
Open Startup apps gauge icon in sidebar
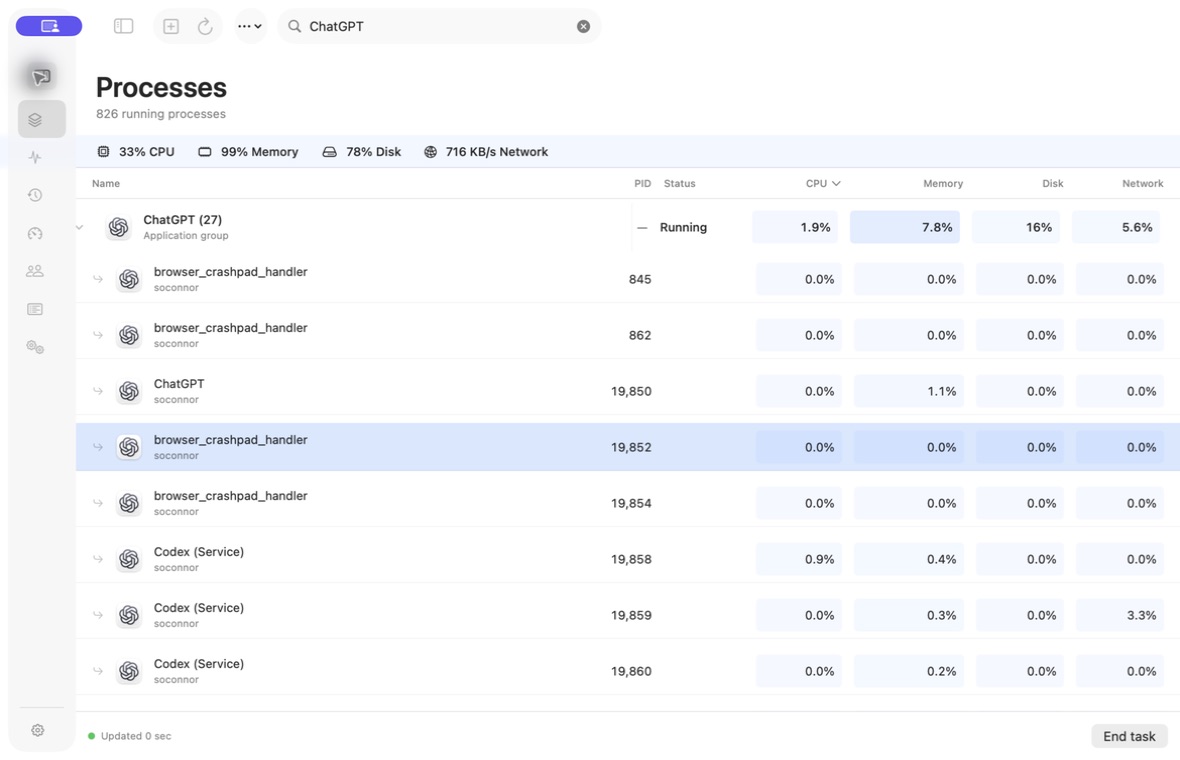point(35,233)
